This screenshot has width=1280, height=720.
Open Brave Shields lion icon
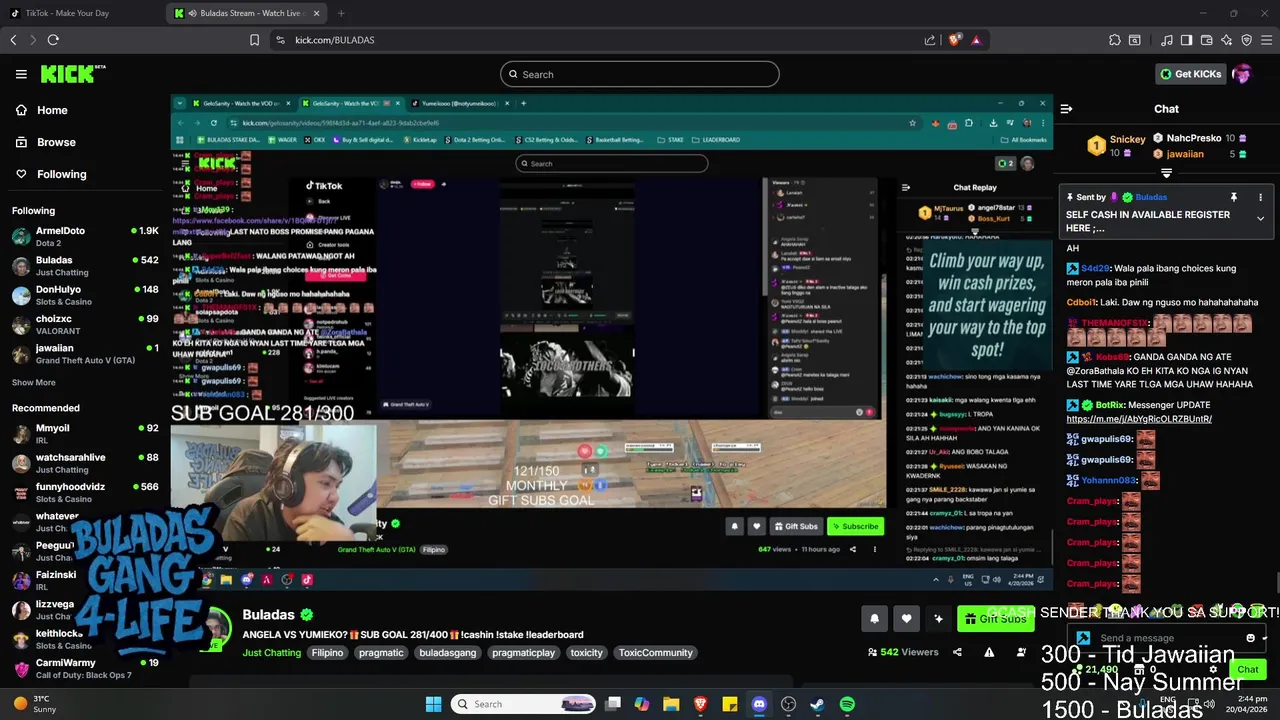click(x=954, y=40)
